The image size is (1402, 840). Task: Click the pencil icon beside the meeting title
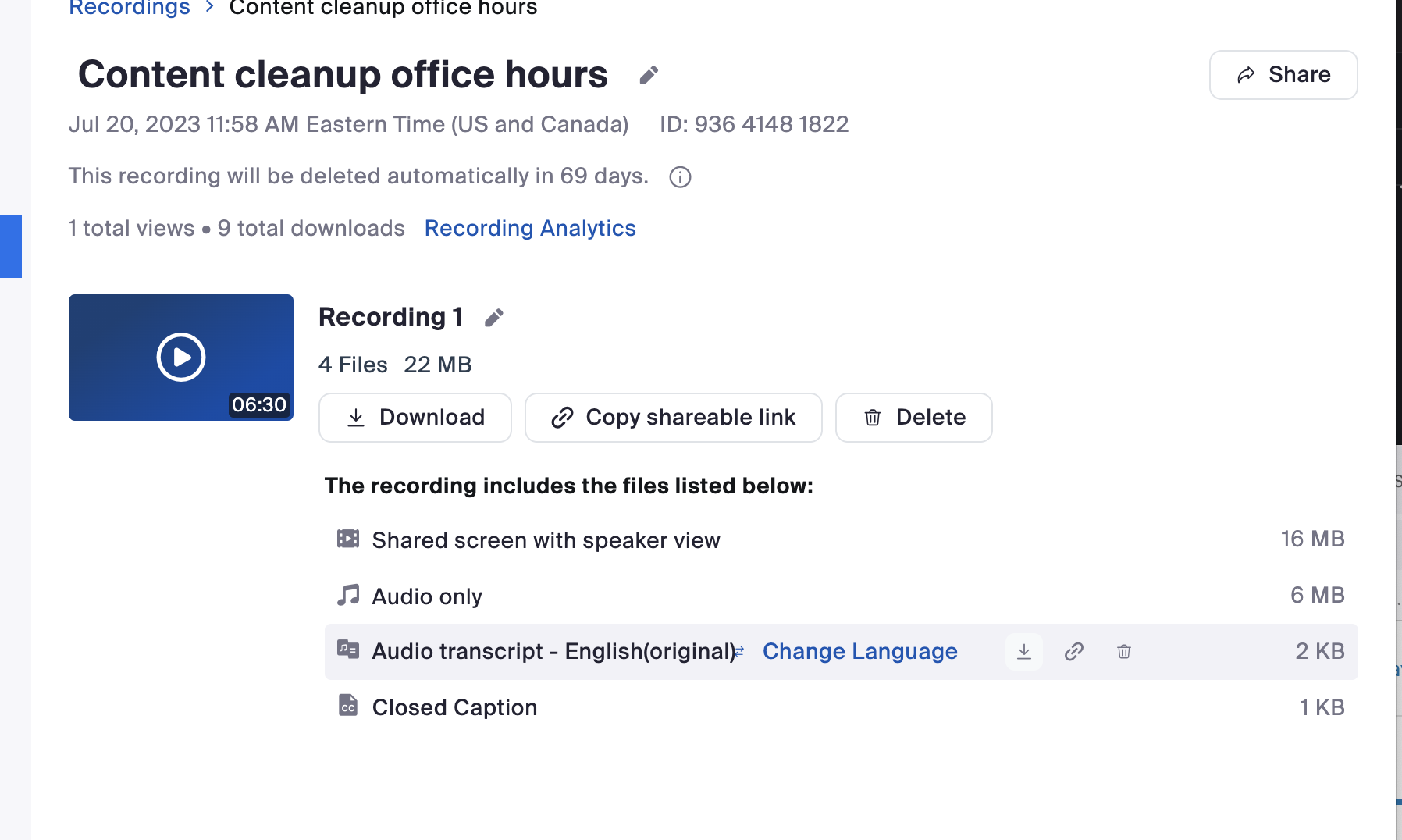pyautogui.click(x=649, y=75)
